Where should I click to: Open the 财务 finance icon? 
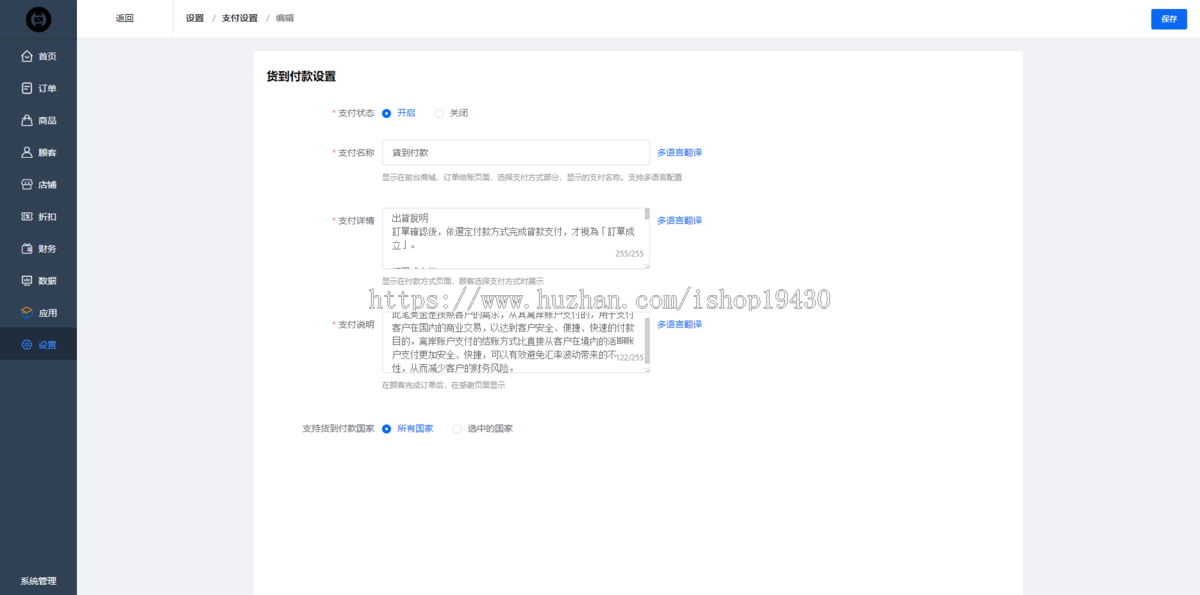coord(27,248)
